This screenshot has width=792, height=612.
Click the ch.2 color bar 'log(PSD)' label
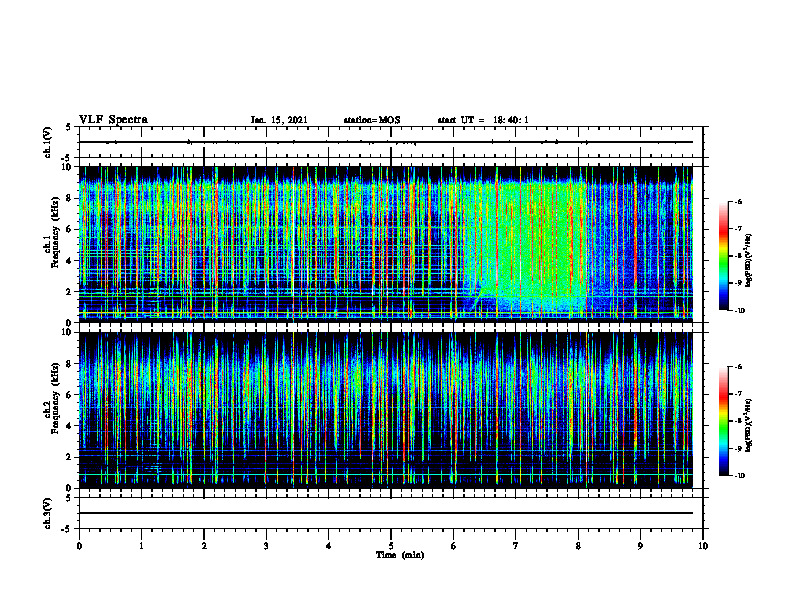pyautogui.click(x=749, y=424)
